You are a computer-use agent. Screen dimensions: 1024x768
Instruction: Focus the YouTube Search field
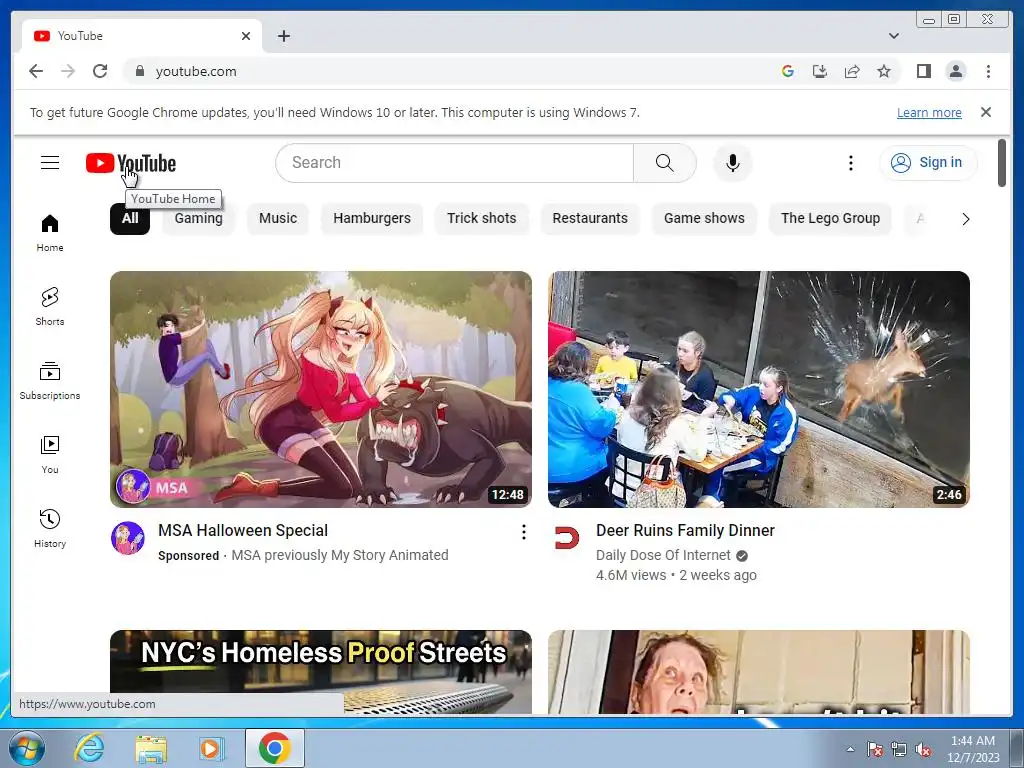(x=455, y=163)
